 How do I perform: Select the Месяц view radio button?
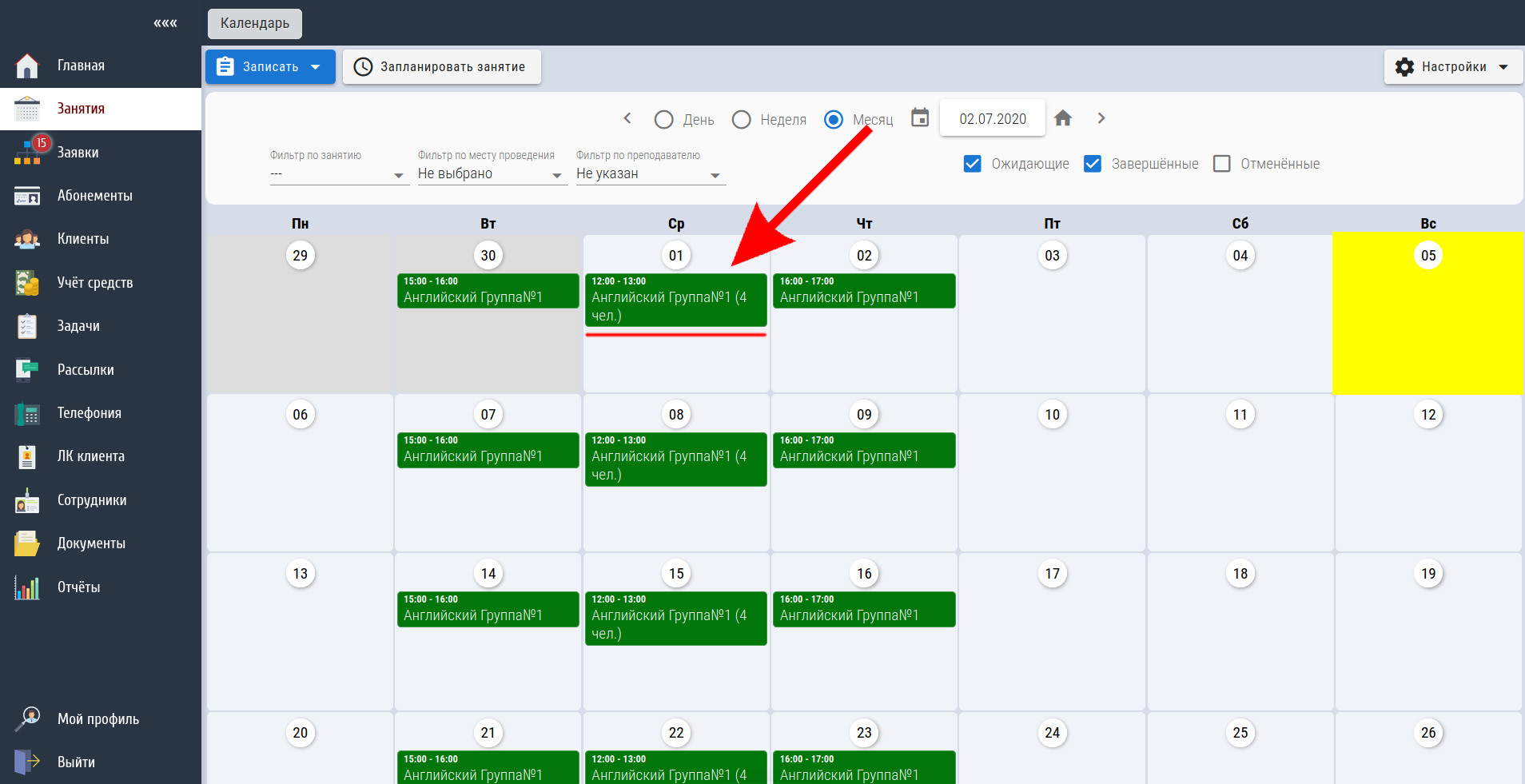click(x=834, y=120)
